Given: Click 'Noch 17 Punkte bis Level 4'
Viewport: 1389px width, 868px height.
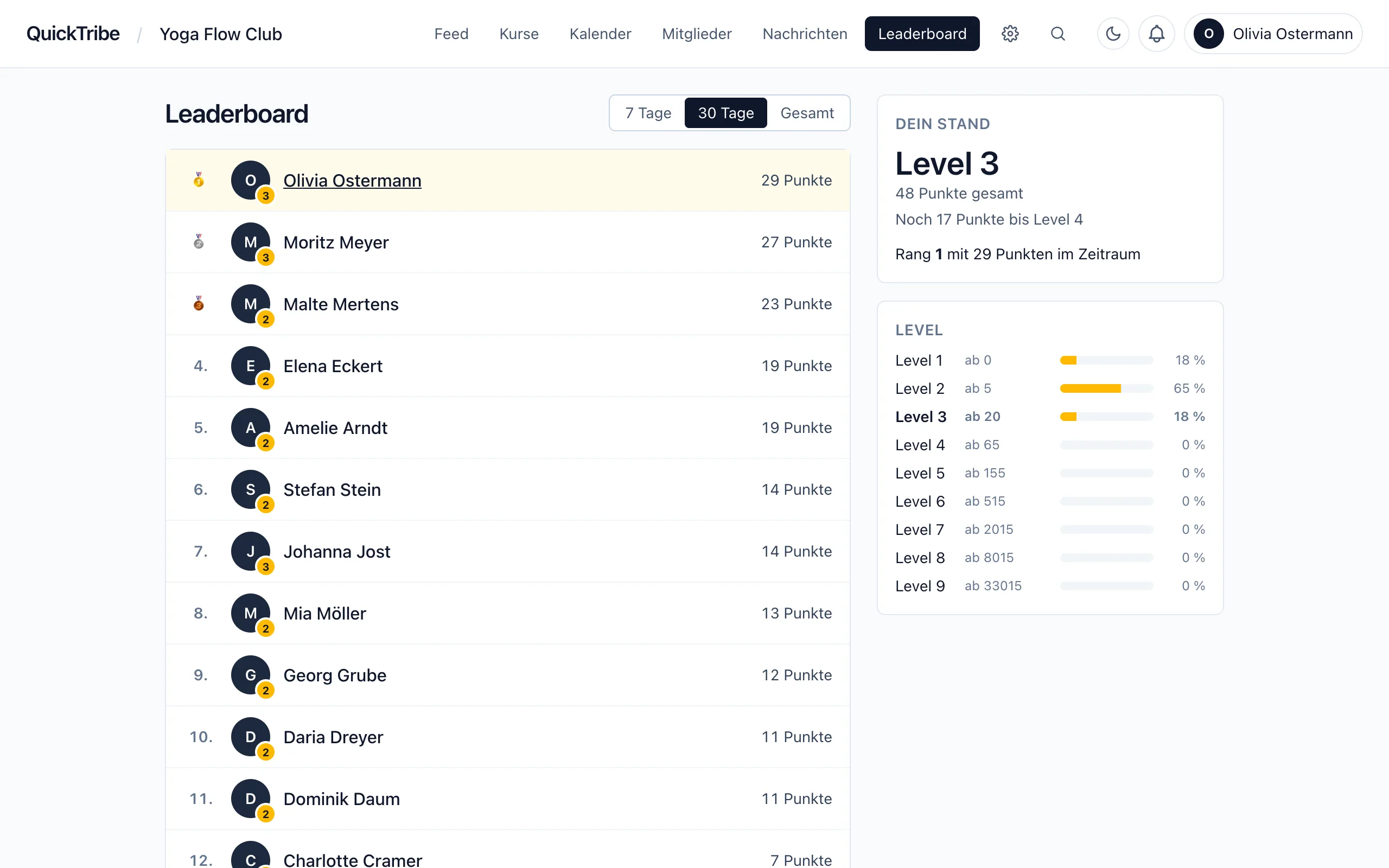Looking at the screenshot, I should [989, 219].
